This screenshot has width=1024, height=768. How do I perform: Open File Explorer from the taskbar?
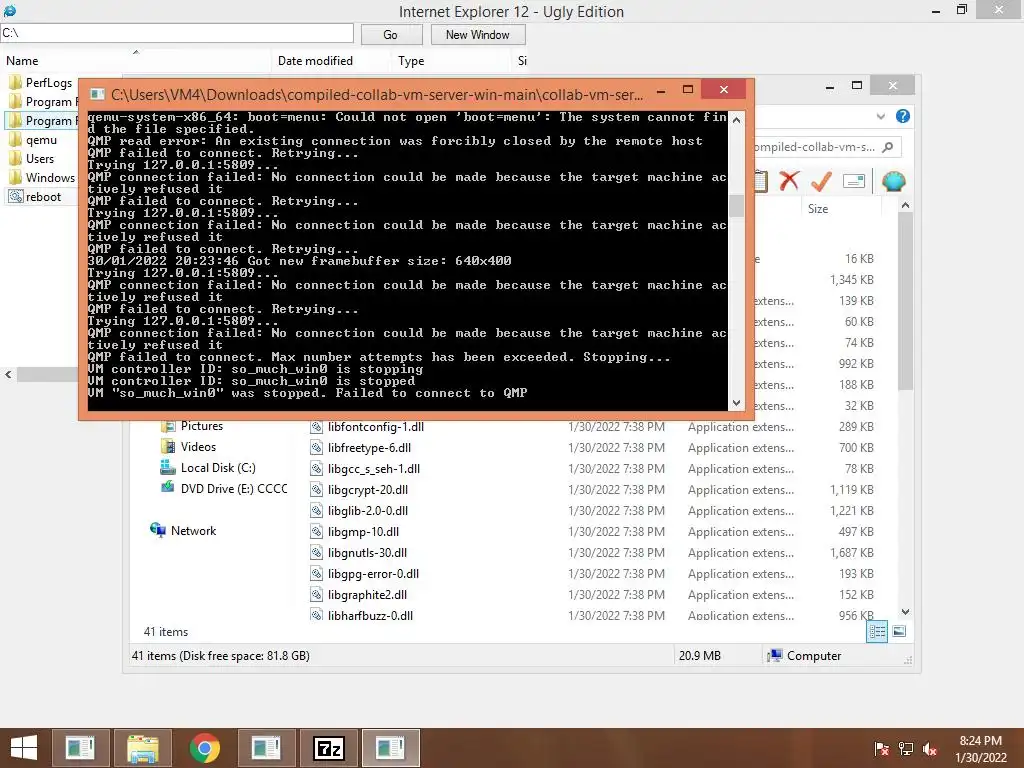(x=143, y=748)
